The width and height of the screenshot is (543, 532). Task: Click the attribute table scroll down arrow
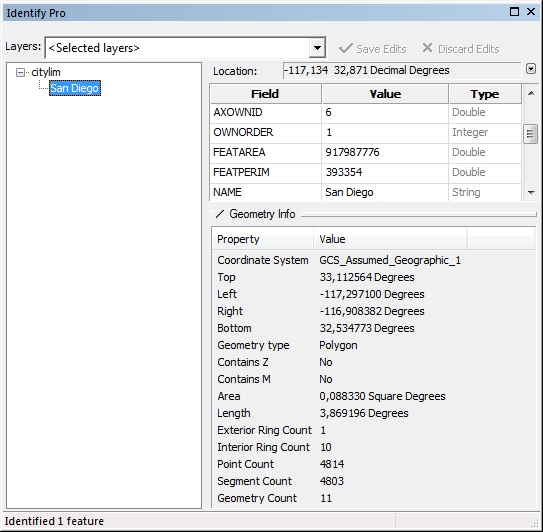click(x=531, y=193)
